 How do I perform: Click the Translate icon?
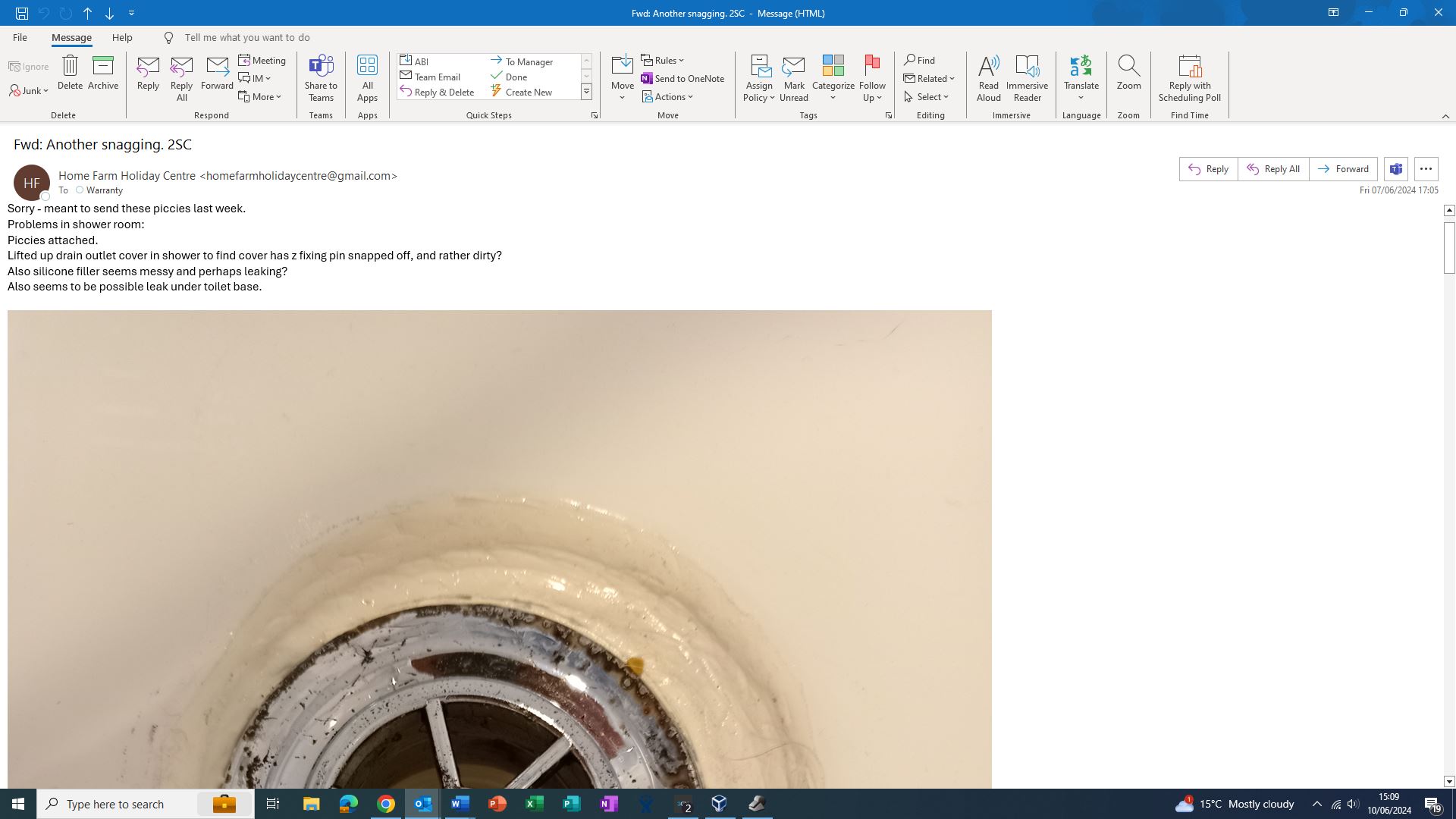pos(1081,67)
